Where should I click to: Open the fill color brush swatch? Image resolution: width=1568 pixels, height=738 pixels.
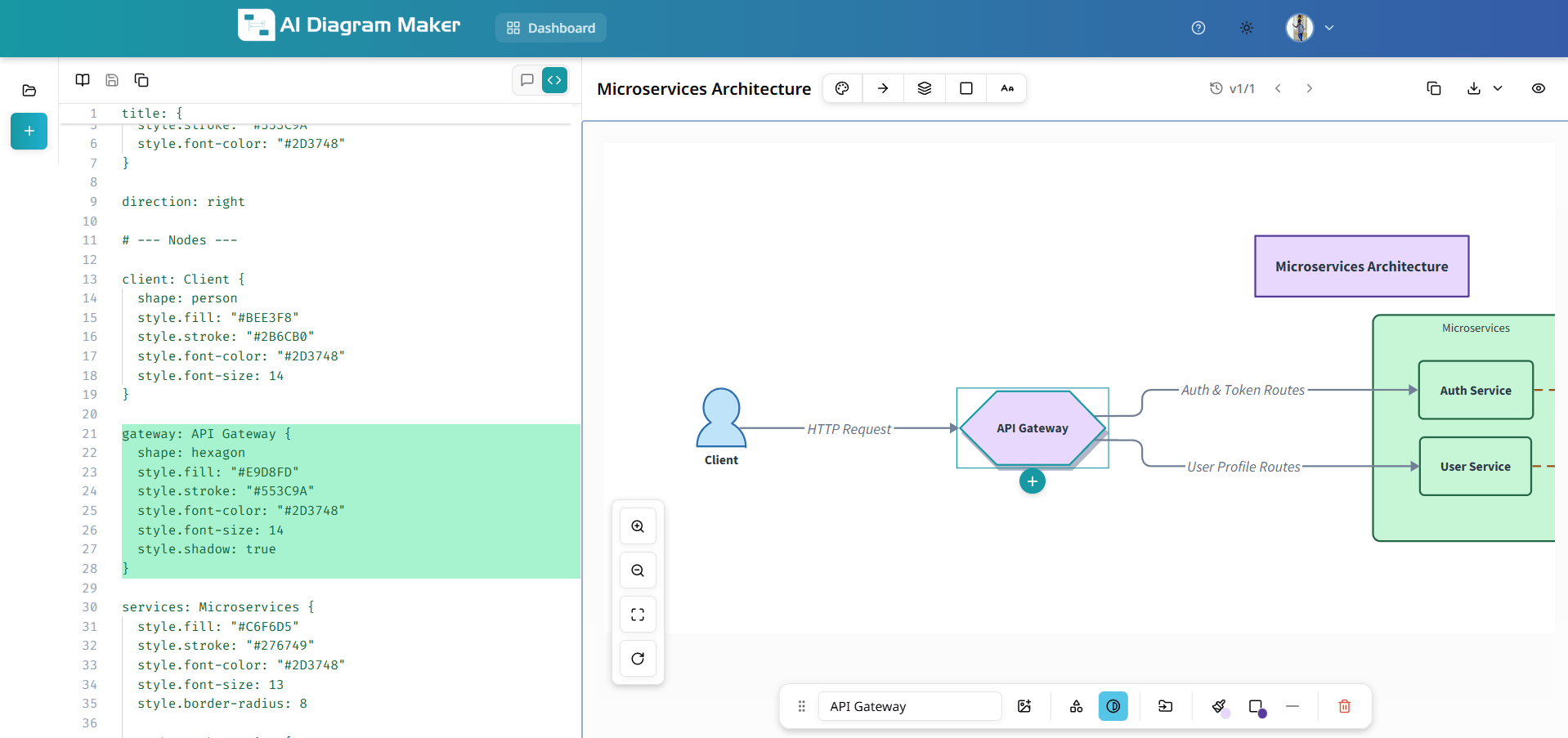coord(1219,706)
